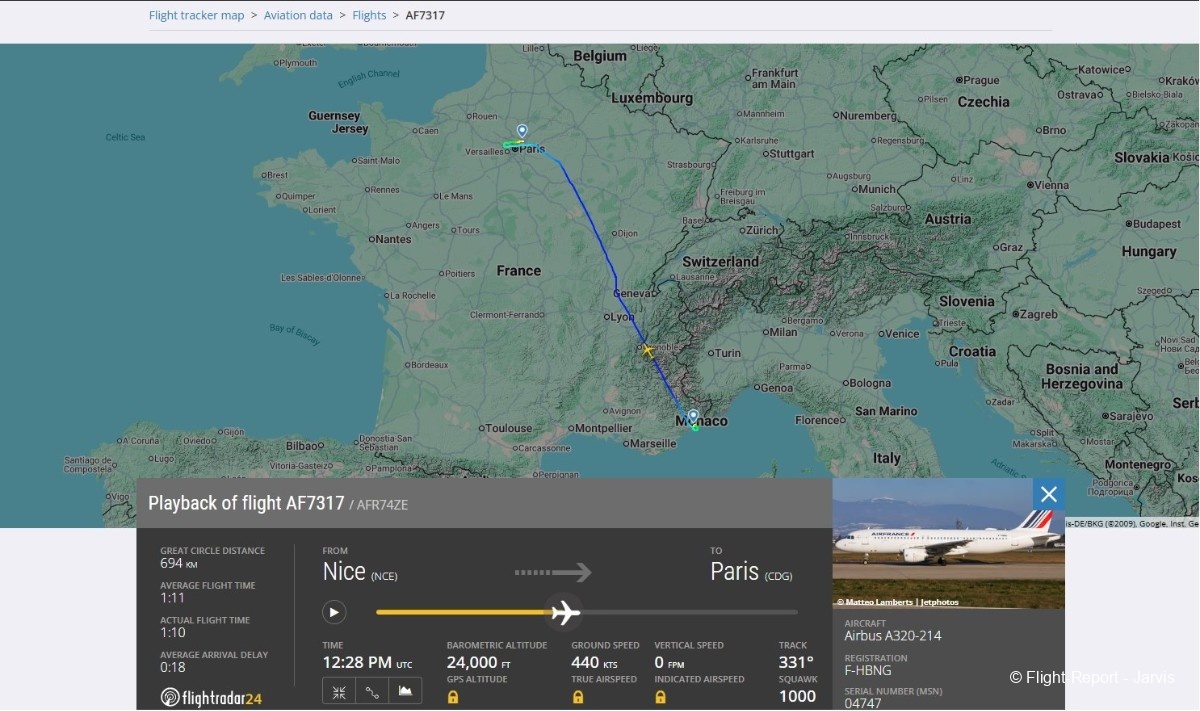This screenshot has width=1200, height=711.
Task: Open the altitude speed graph icon
Action: (405, 691)
